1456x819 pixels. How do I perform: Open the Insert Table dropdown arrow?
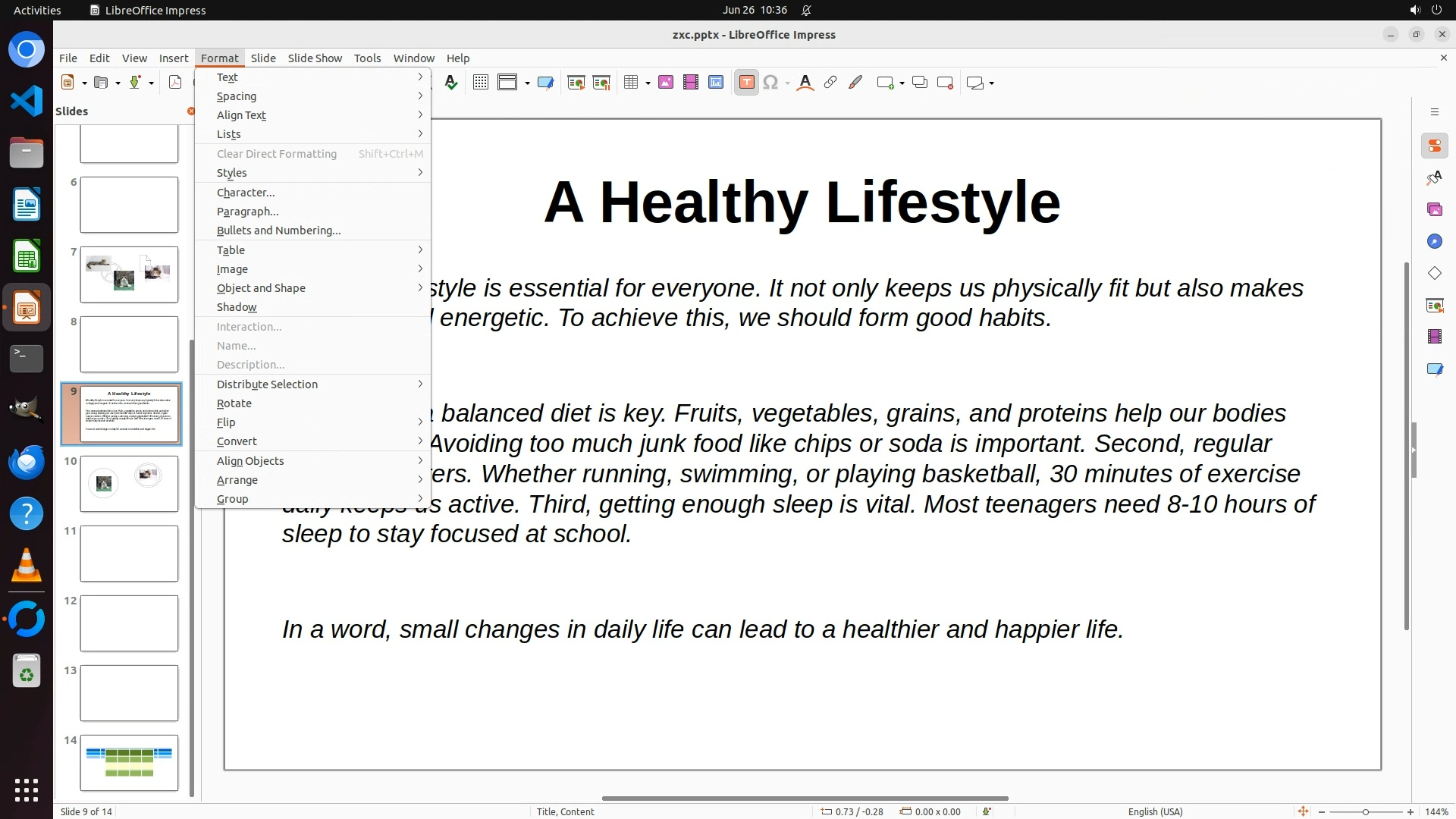point(648,83)
